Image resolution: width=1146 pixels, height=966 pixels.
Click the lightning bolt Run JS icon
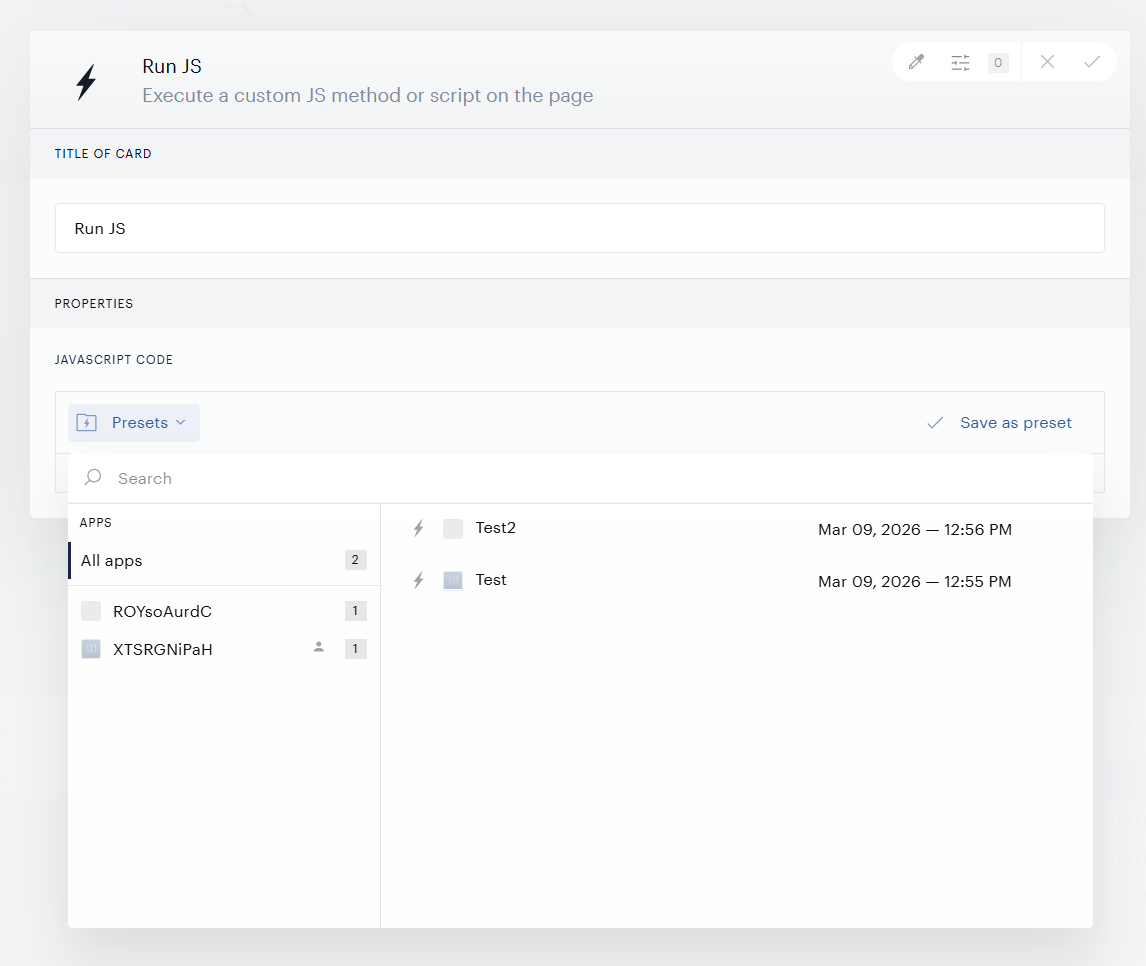[x=86, y=81]
